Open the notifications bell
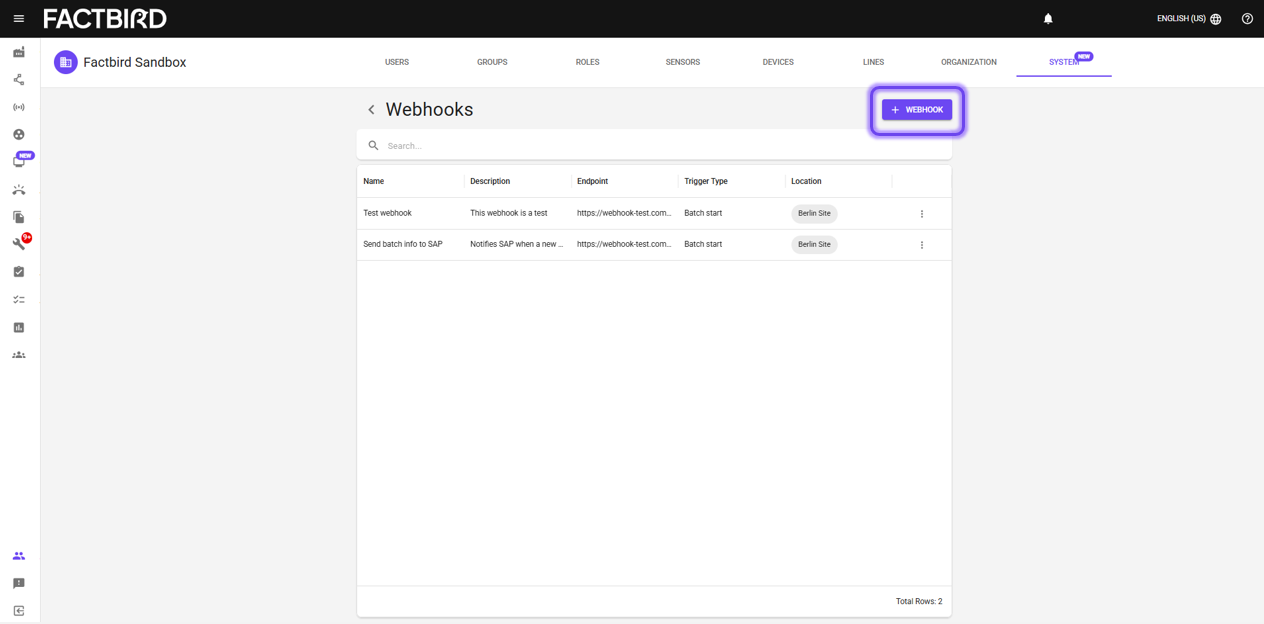Viewport: 1264px width, 624px height. click(x=1048, y=19)
